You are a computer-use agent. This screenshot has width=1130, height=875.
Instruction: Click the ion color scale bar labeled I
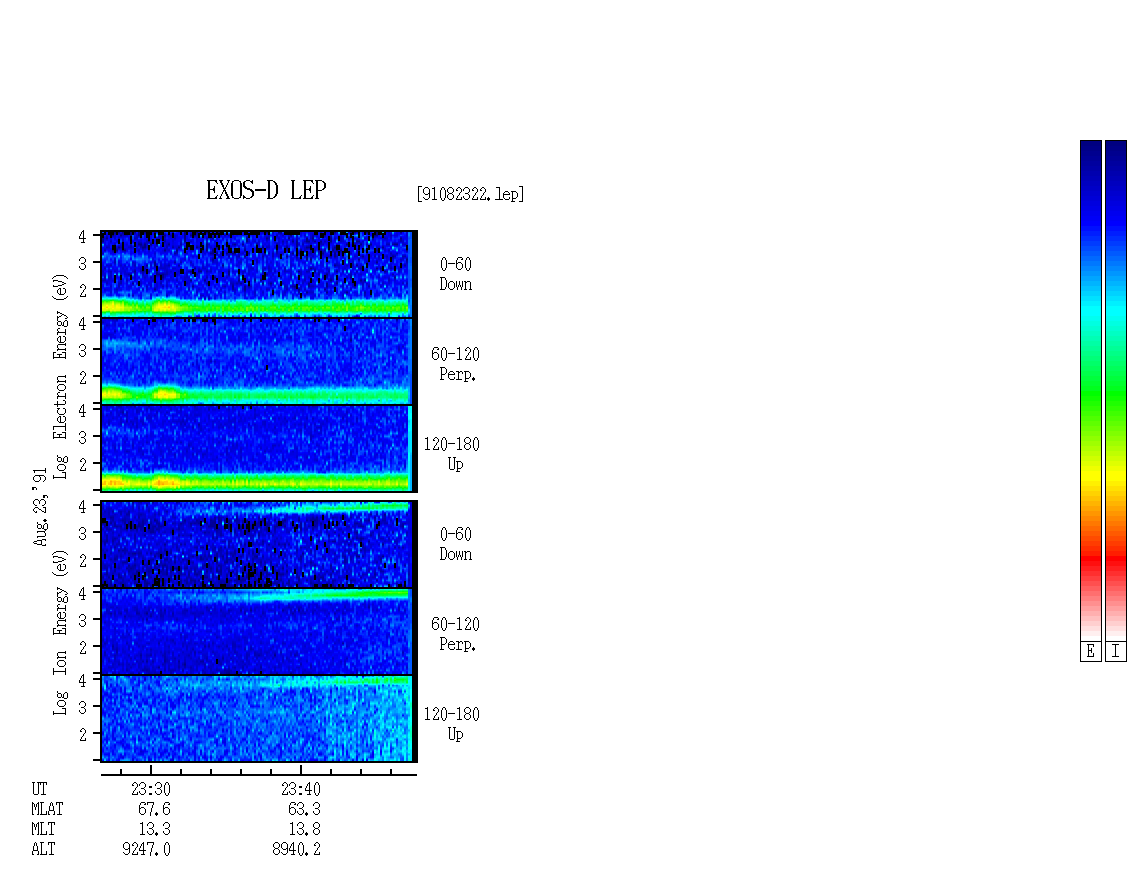click(1116, 389)
